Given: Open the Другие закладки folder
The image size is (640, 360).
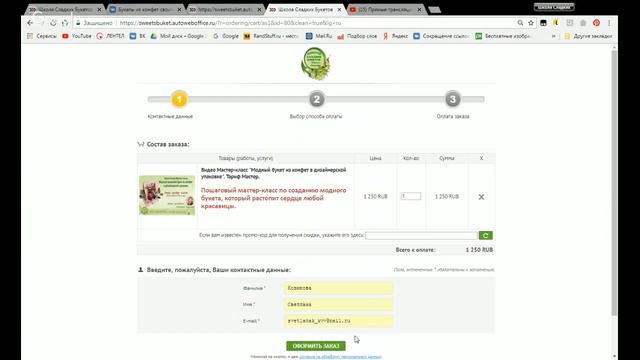Looking at the screenshot, I should click(588, 36).
